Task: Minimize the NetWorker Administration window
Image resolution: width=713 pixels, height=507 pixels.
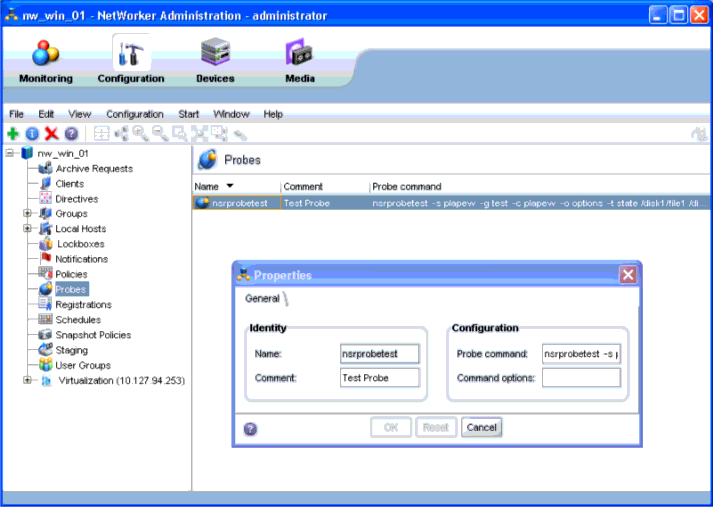Action: click(657, 15)
